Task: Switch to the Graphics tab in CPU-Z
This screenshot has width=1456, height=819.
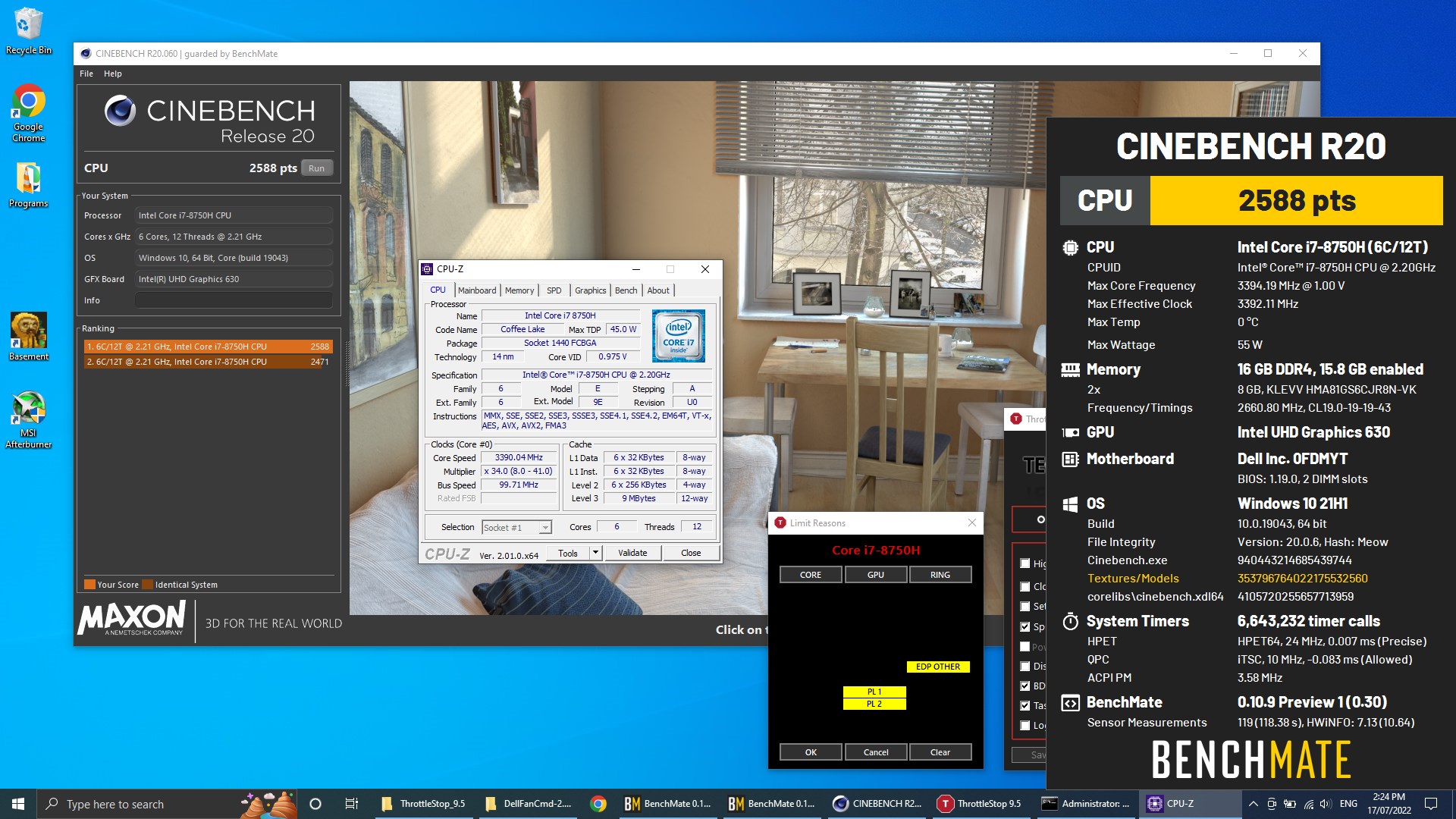Action: [590, 290]
